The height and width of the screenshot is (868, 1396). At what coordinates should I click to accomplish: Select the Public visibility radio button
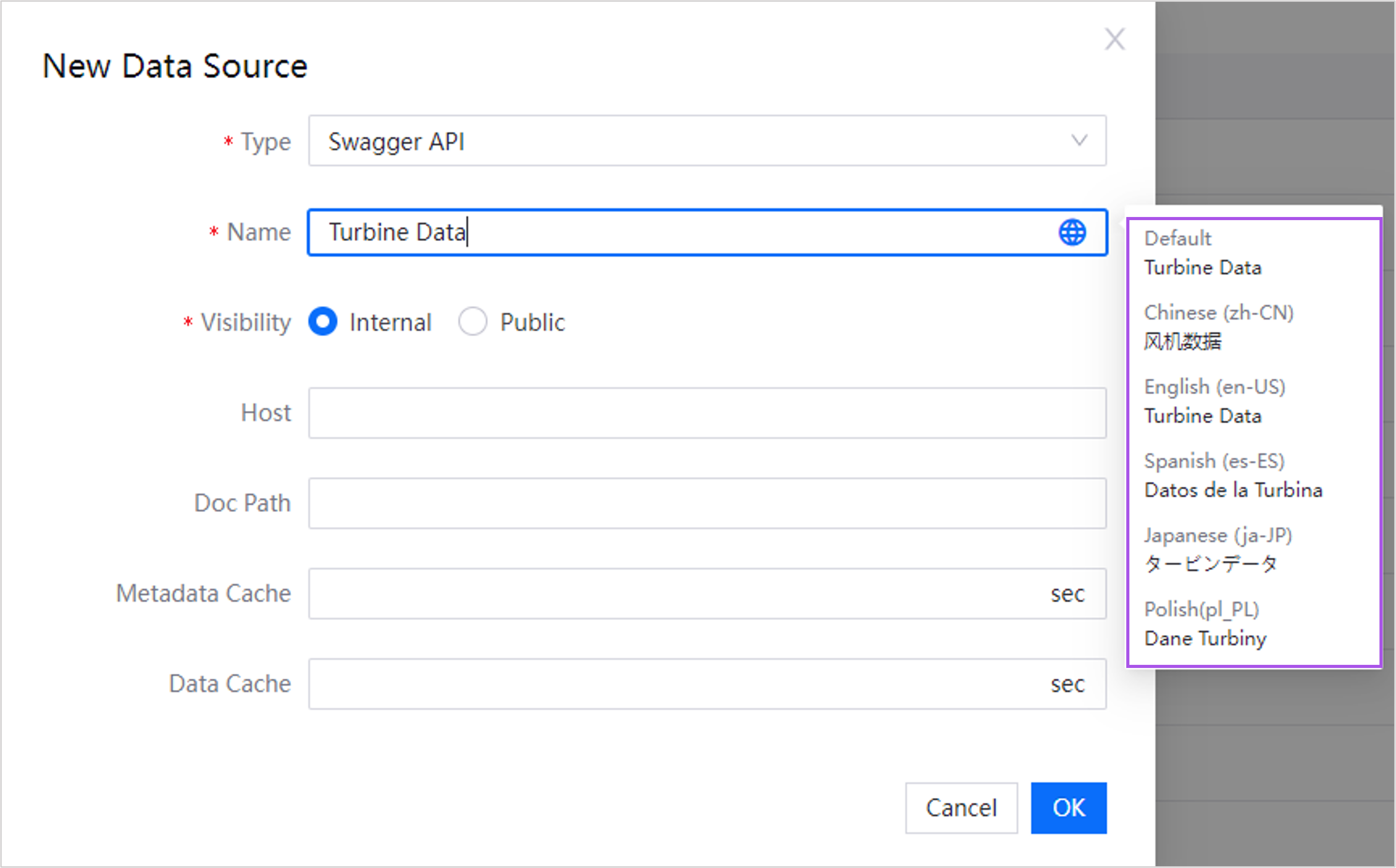(x=472, y=321)
